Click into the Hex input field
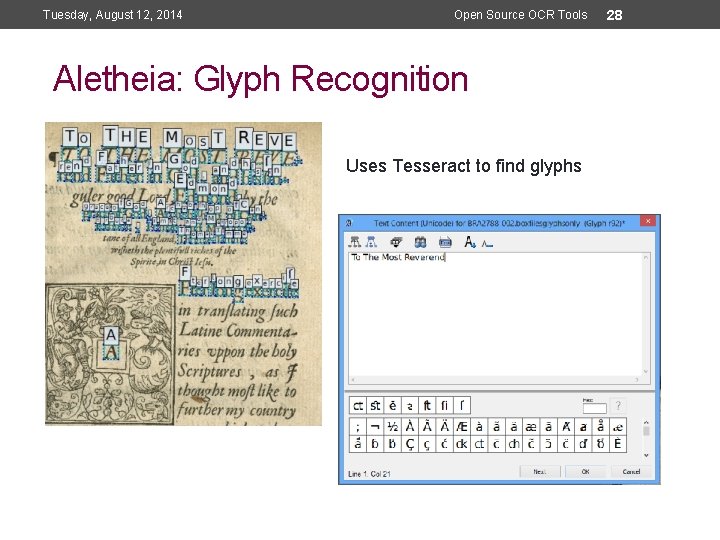This screenshot has width=720, height=540. 594,408
